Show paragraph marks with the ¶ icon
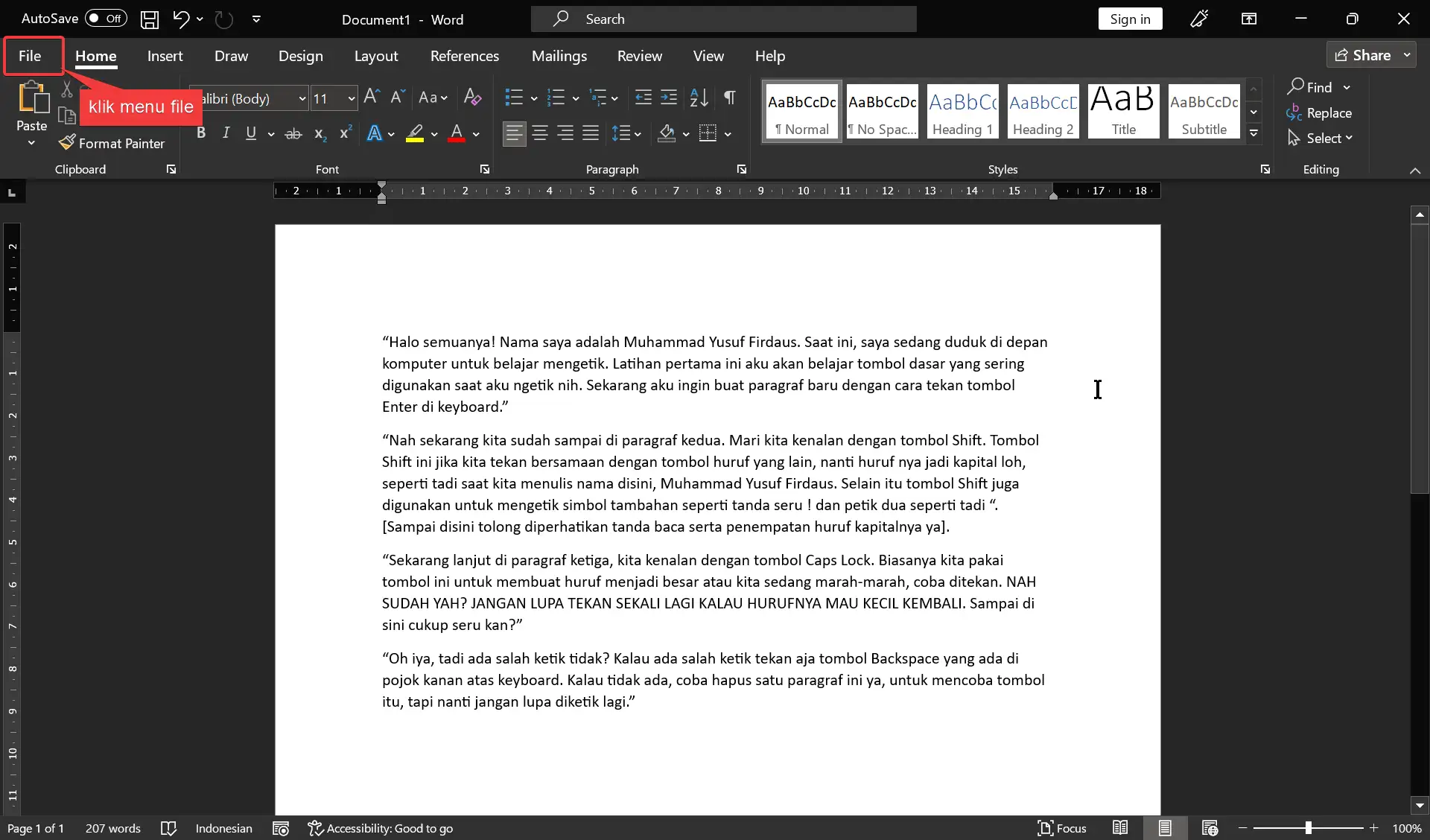 [730, 97]
